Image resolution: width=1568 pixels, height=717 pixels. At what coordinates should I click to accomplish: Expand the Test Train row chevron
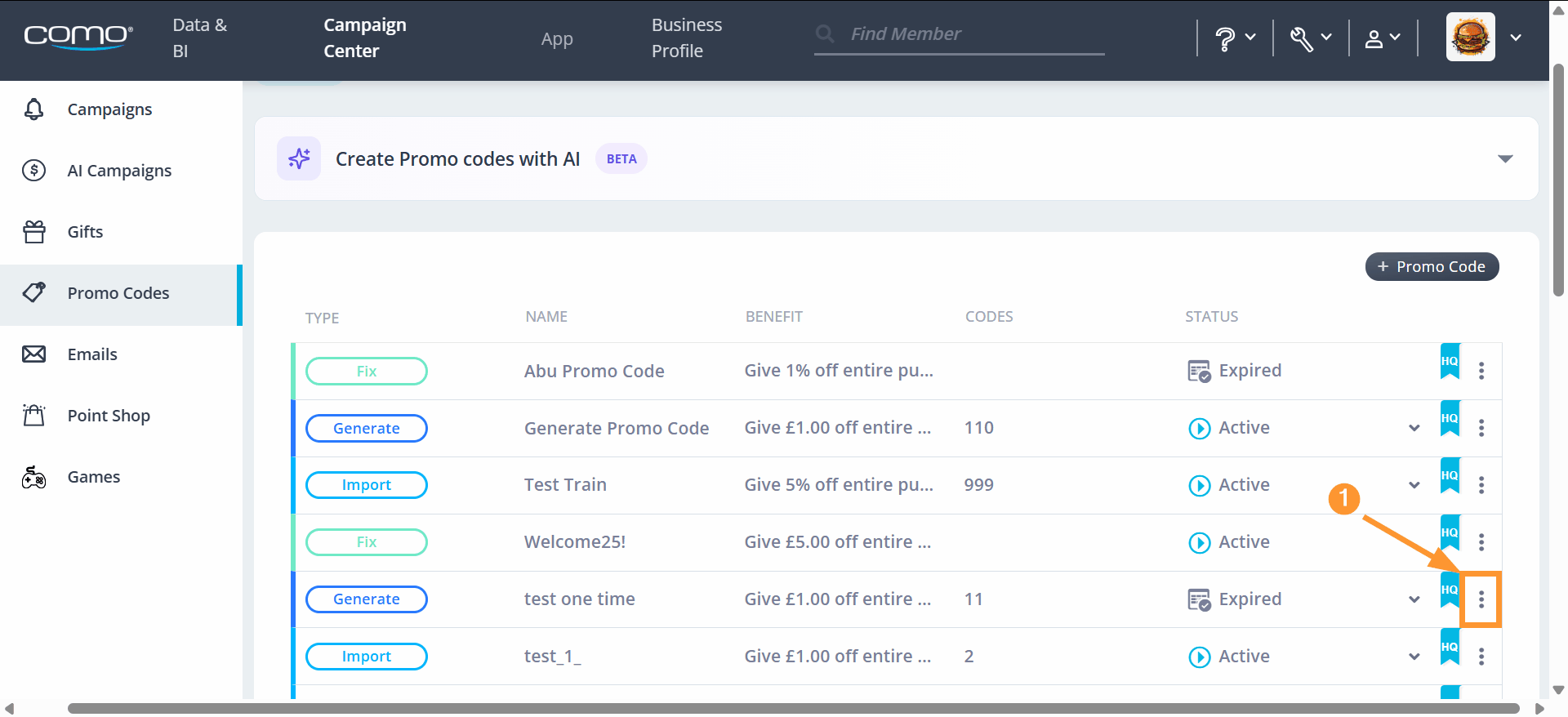[x=1414, y=485]
